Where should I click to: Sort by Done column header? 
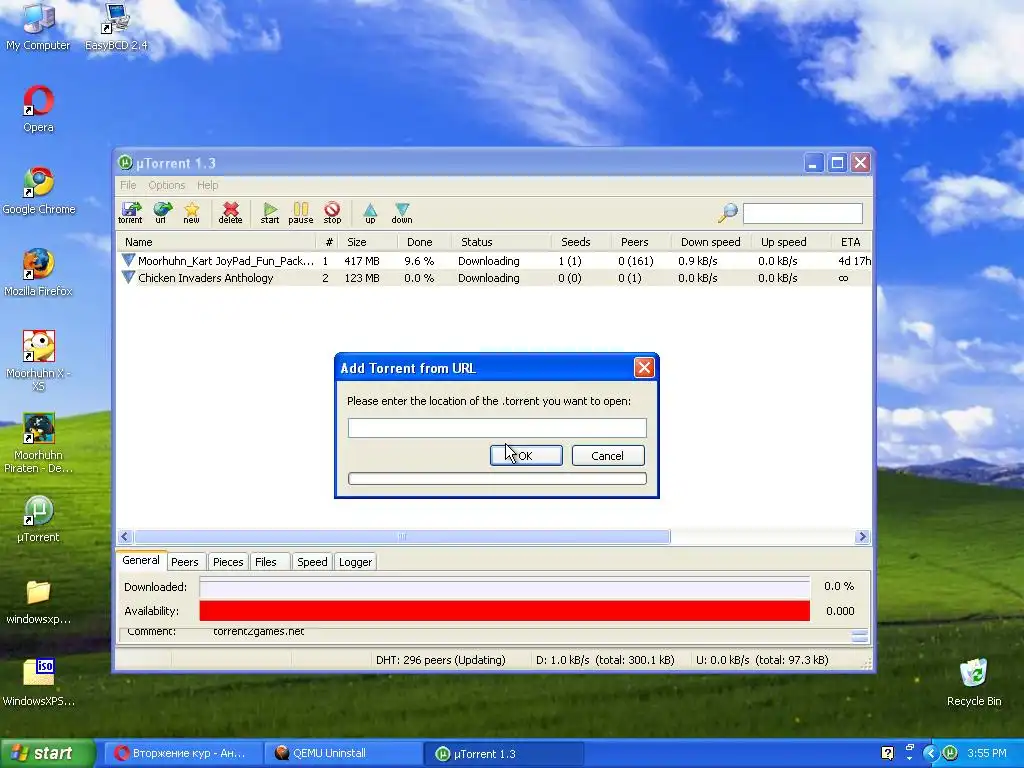pos(424,242)
